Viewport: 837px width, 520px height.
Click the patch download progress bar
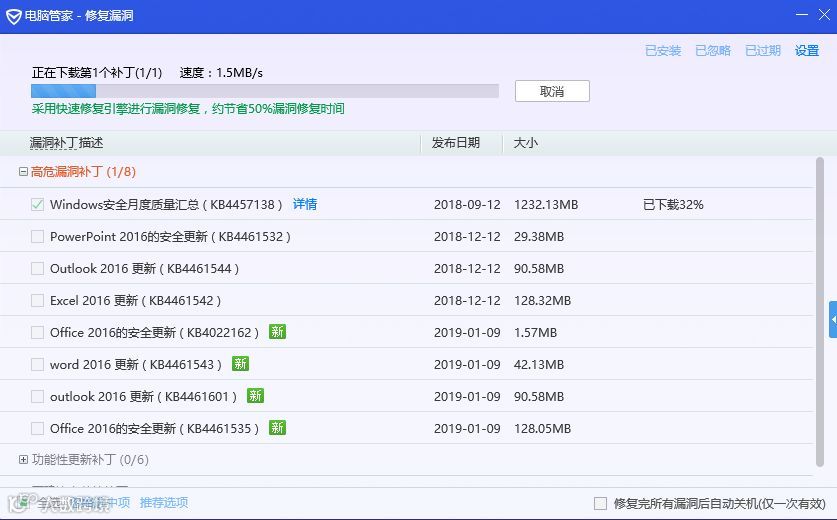(265, 91)
